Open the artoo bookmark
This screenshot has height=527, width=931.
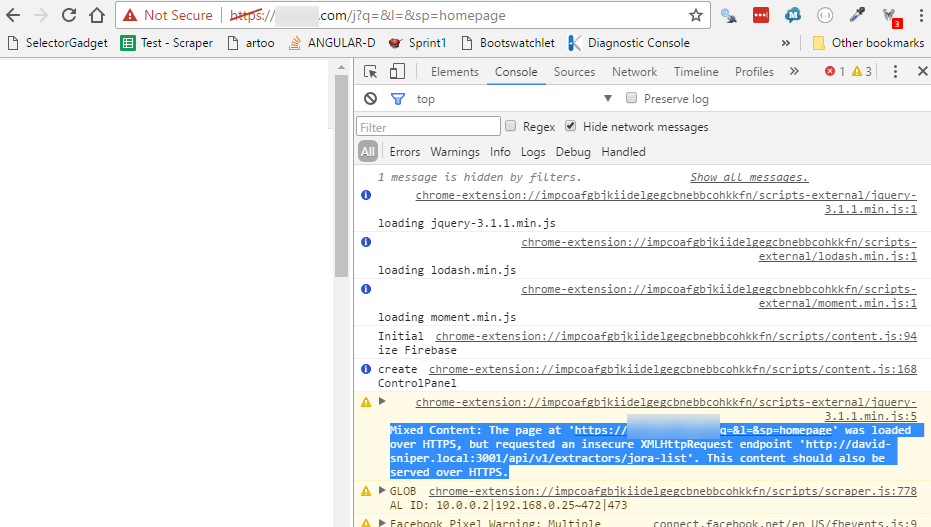pos(251,43)
